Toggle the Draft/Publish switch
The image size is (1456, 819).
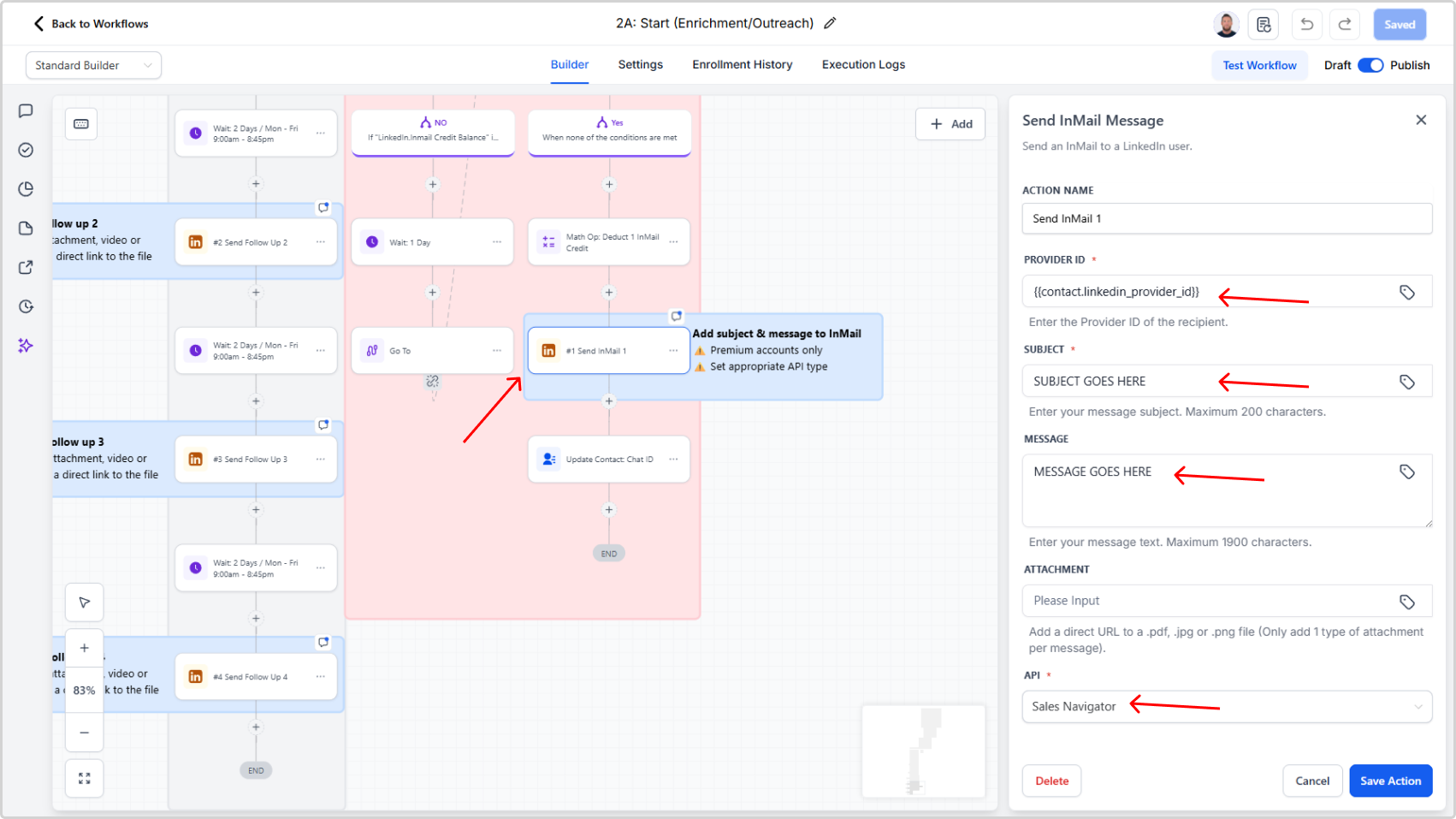[x=1370, y=65]
